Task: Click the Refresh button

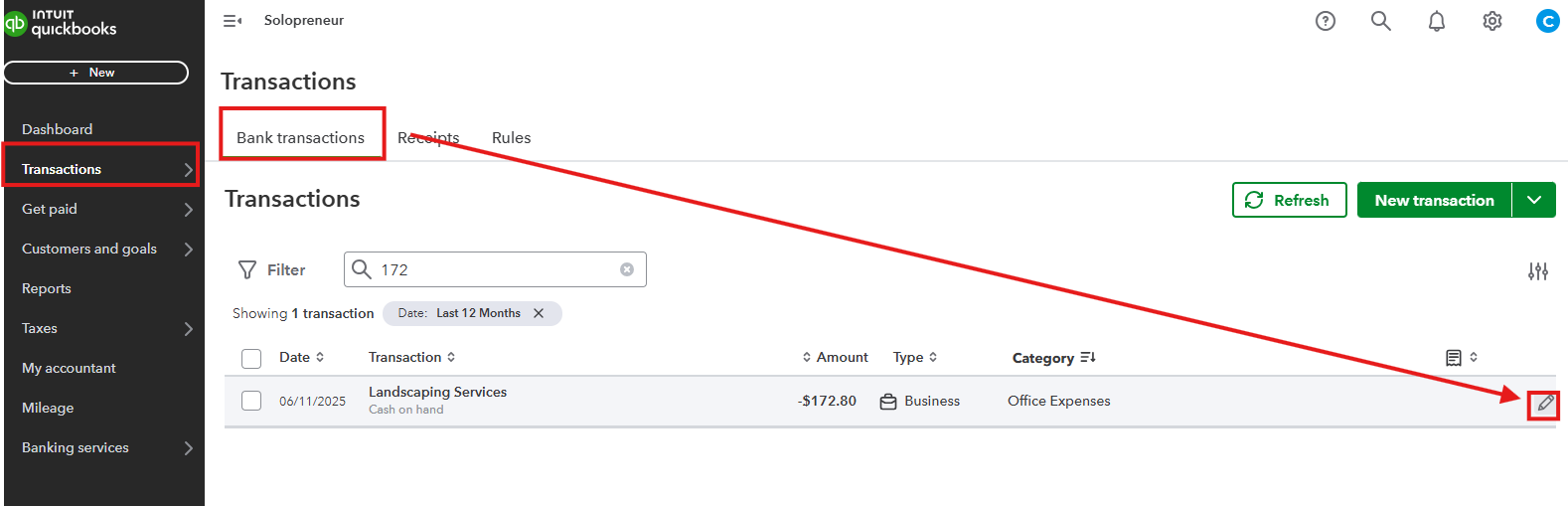Action: pyautogui.click(x=1289, y=200)
